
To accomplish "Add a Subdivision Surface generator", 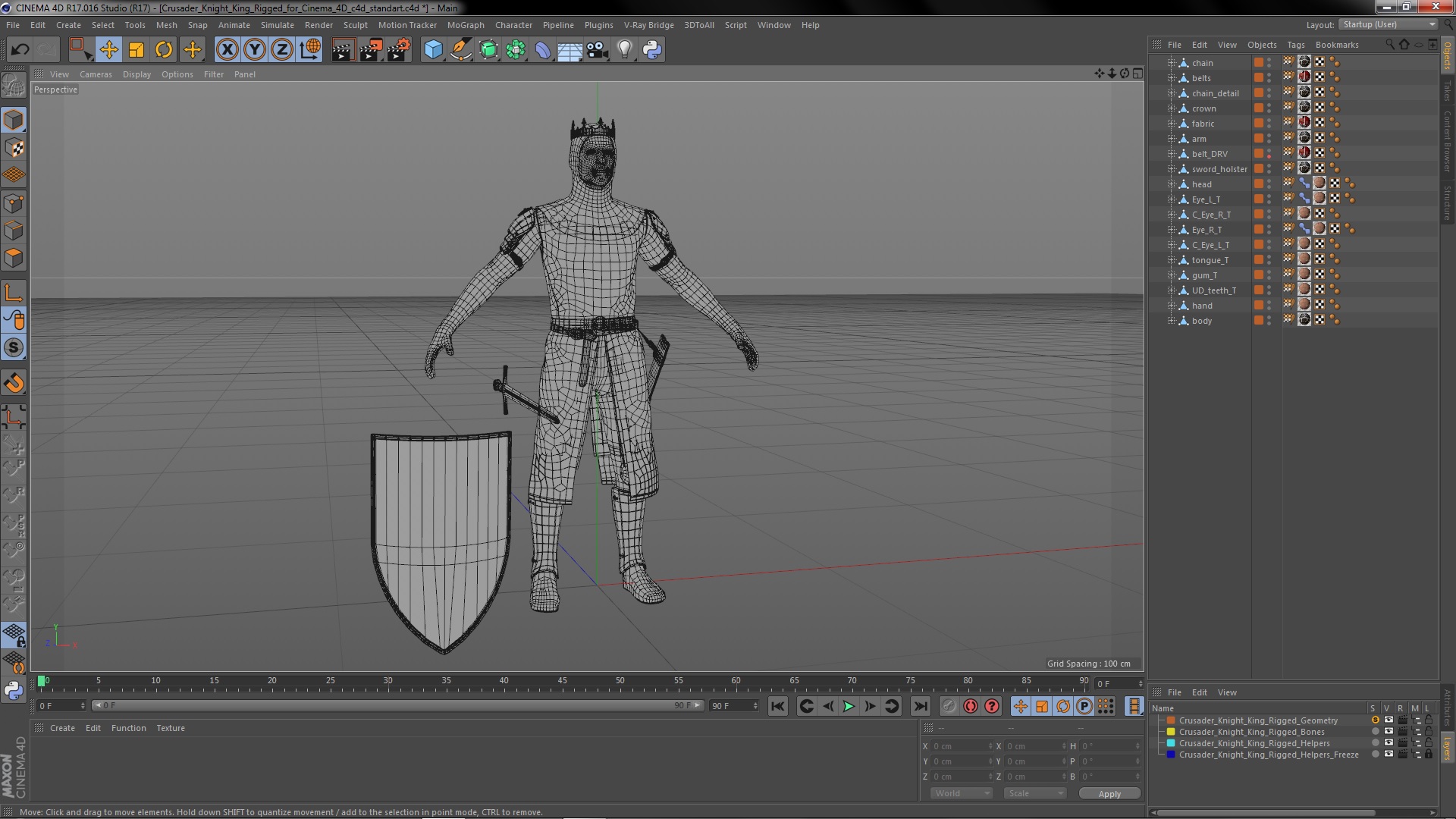I will pyautogui.click(x=488, y=50).
